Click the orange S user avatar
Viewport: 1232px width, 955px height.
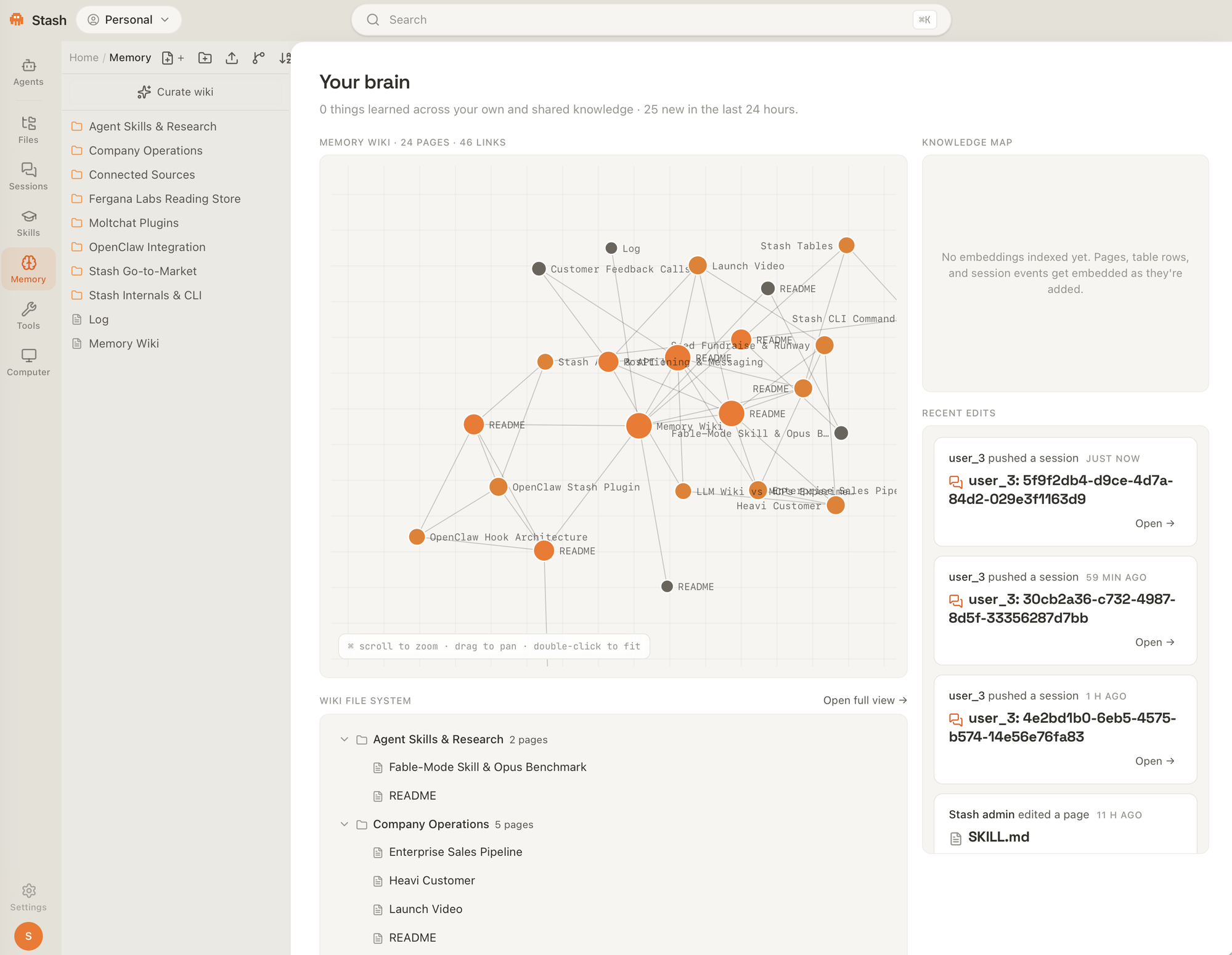[x=28, y=936]
